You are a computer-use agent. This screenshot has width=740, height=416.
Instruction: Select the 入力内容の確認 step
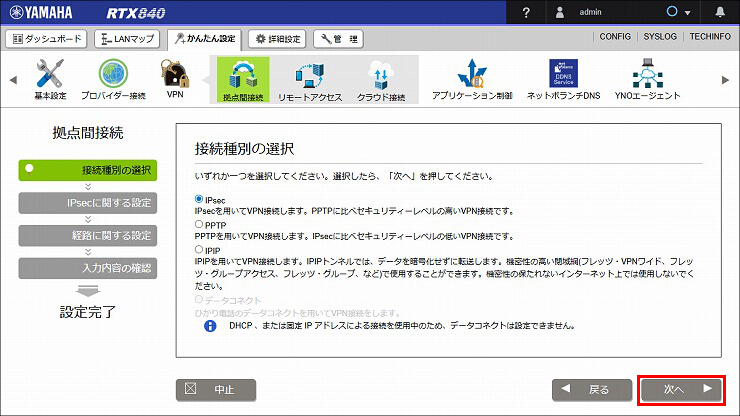pyautogui.click(x=88, y=268)
